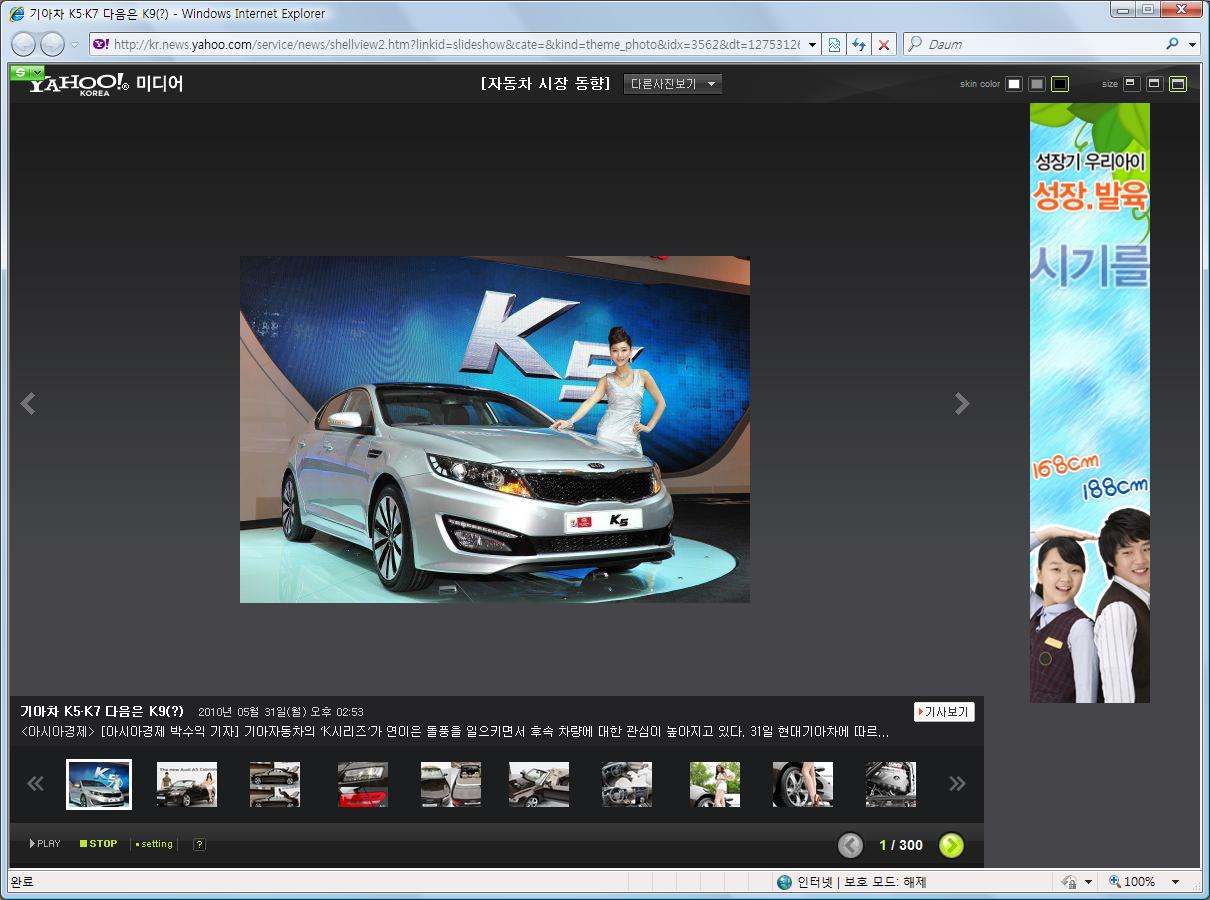Open the slideshow setting option
The width and height of the screenshot is (1210, 900).
[154, 844]
